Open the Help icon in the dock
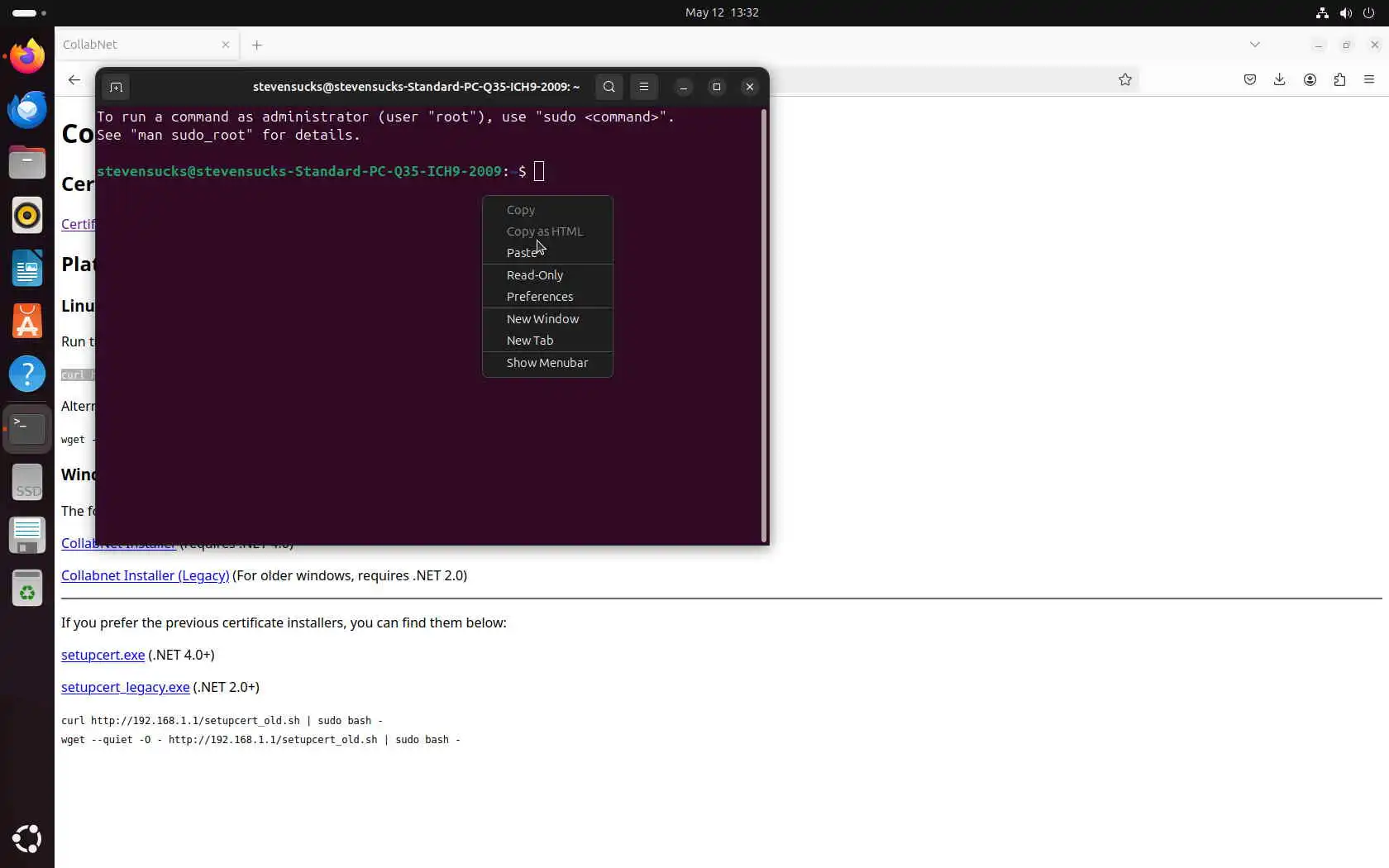Image resolution: width=1389 pixels, height=868 pixels. pos(27,374)
